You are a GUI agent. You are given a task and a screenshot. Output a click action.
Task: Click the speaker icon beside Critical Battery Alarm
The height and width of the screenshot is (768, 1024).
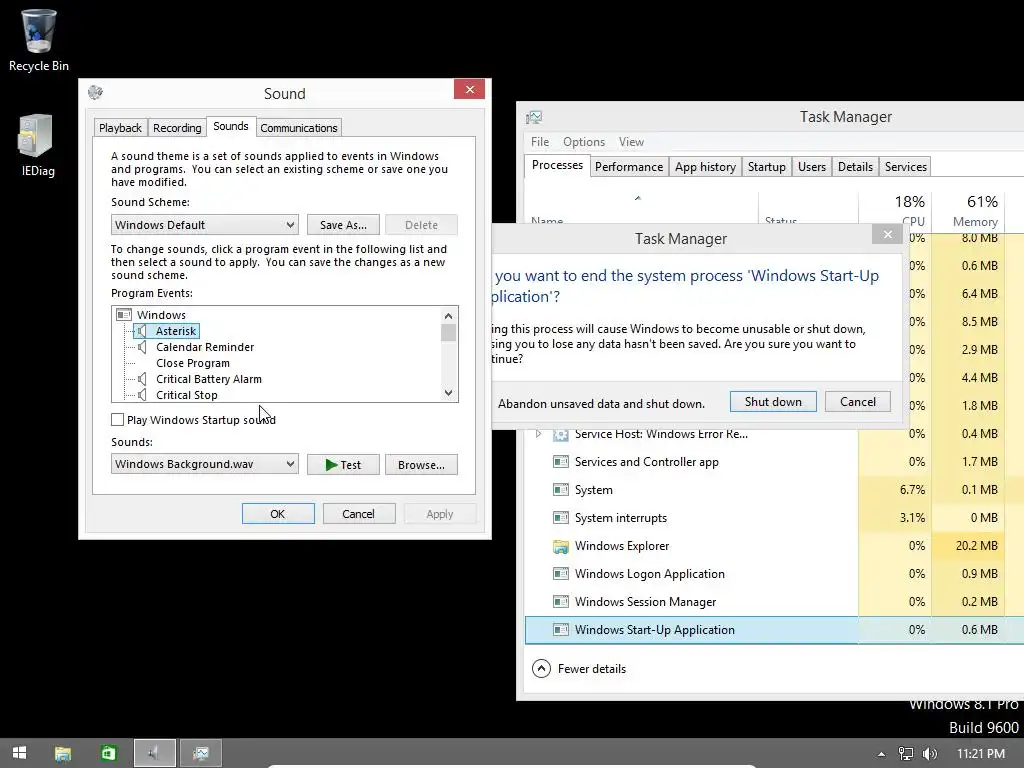pos(142,379)
